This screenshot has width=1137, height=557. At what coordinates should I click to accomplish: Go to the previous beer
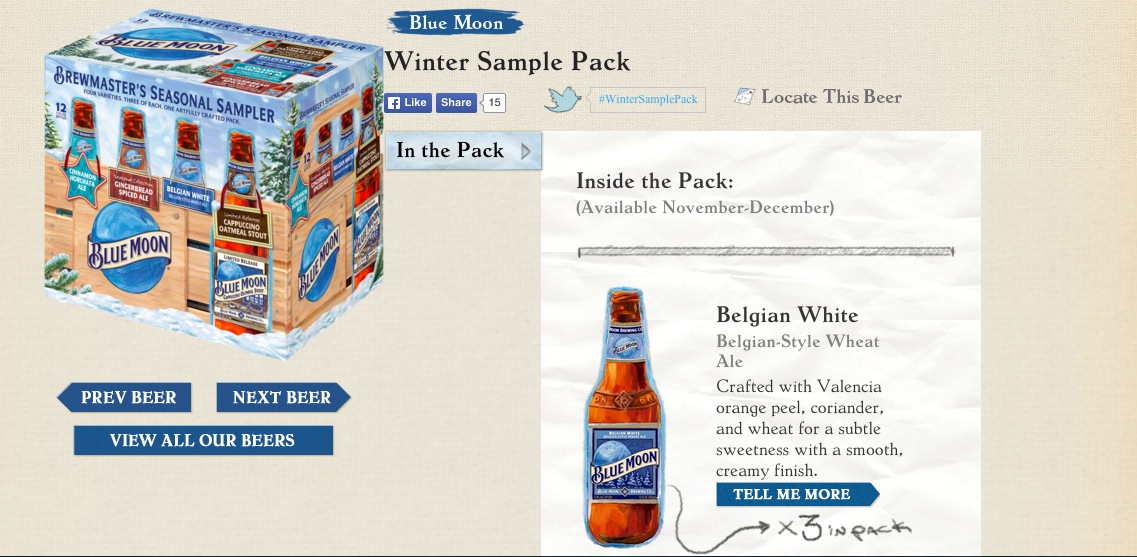click(x=124, y=397)
